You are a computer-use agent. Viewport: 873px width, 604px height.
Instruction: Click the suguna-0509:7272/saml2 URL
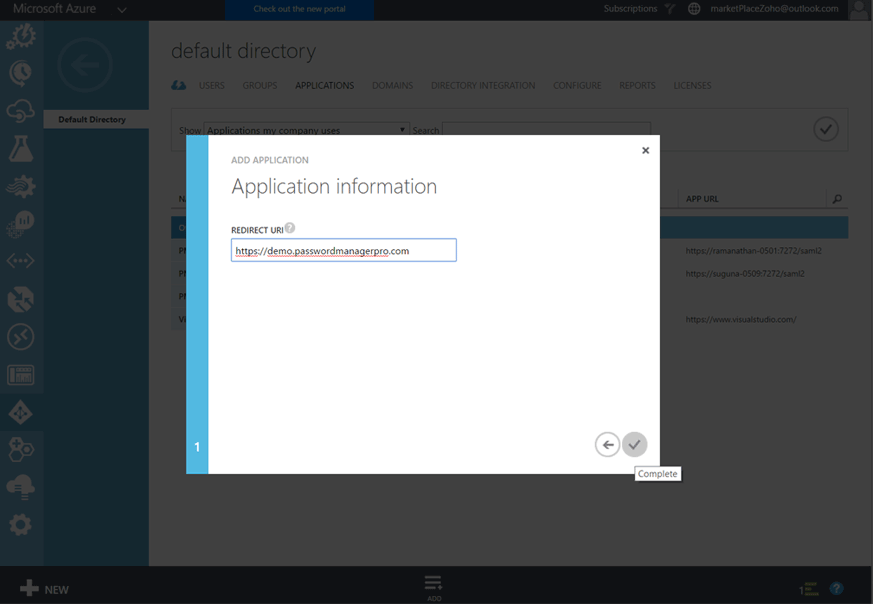point(745,273)
